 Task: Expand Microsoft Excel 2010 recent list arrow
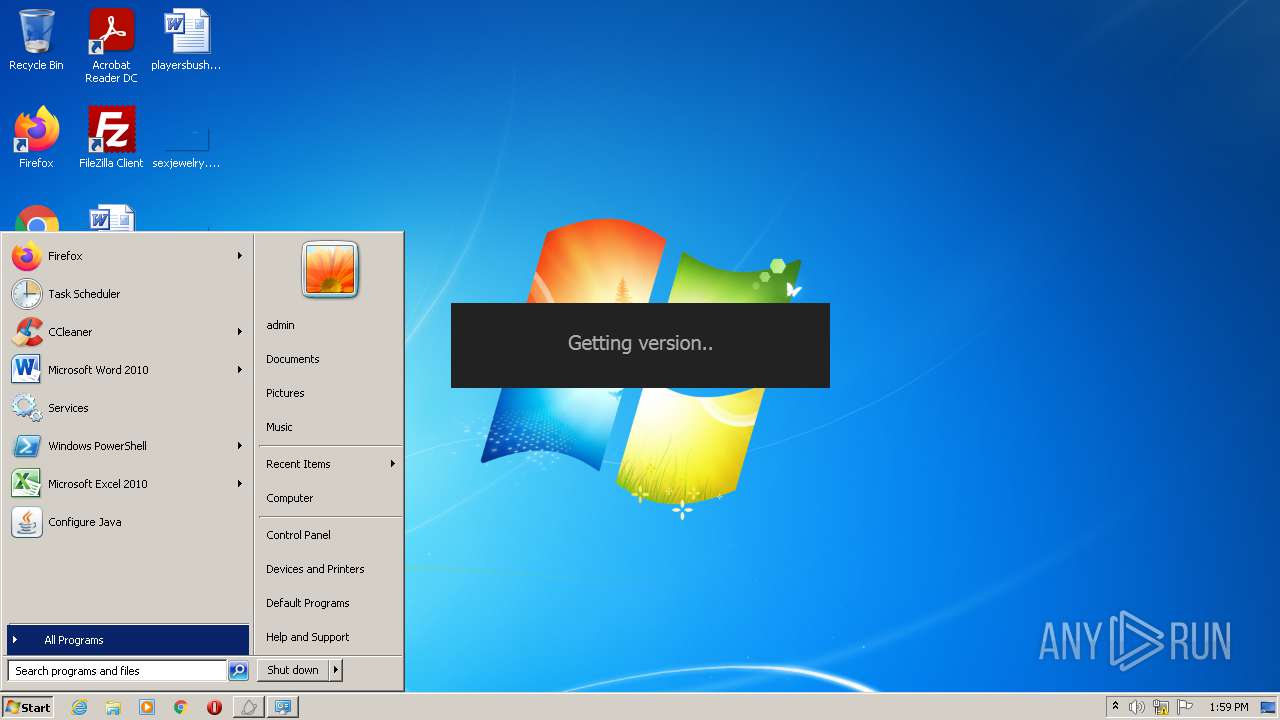[x=240, y=484]
